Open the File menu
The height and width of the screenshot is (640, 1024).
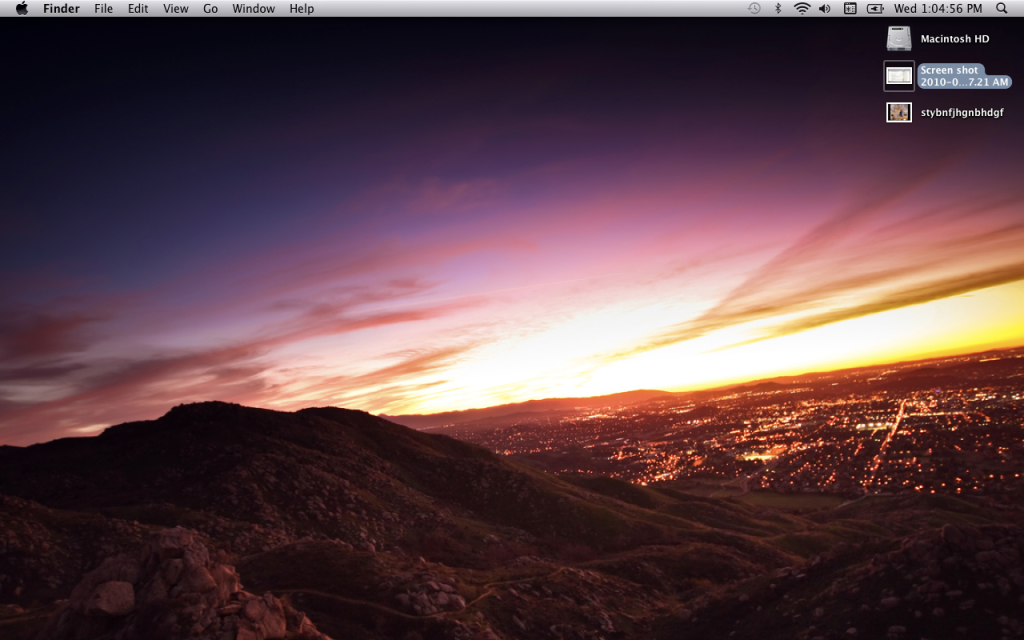(103, 8)
